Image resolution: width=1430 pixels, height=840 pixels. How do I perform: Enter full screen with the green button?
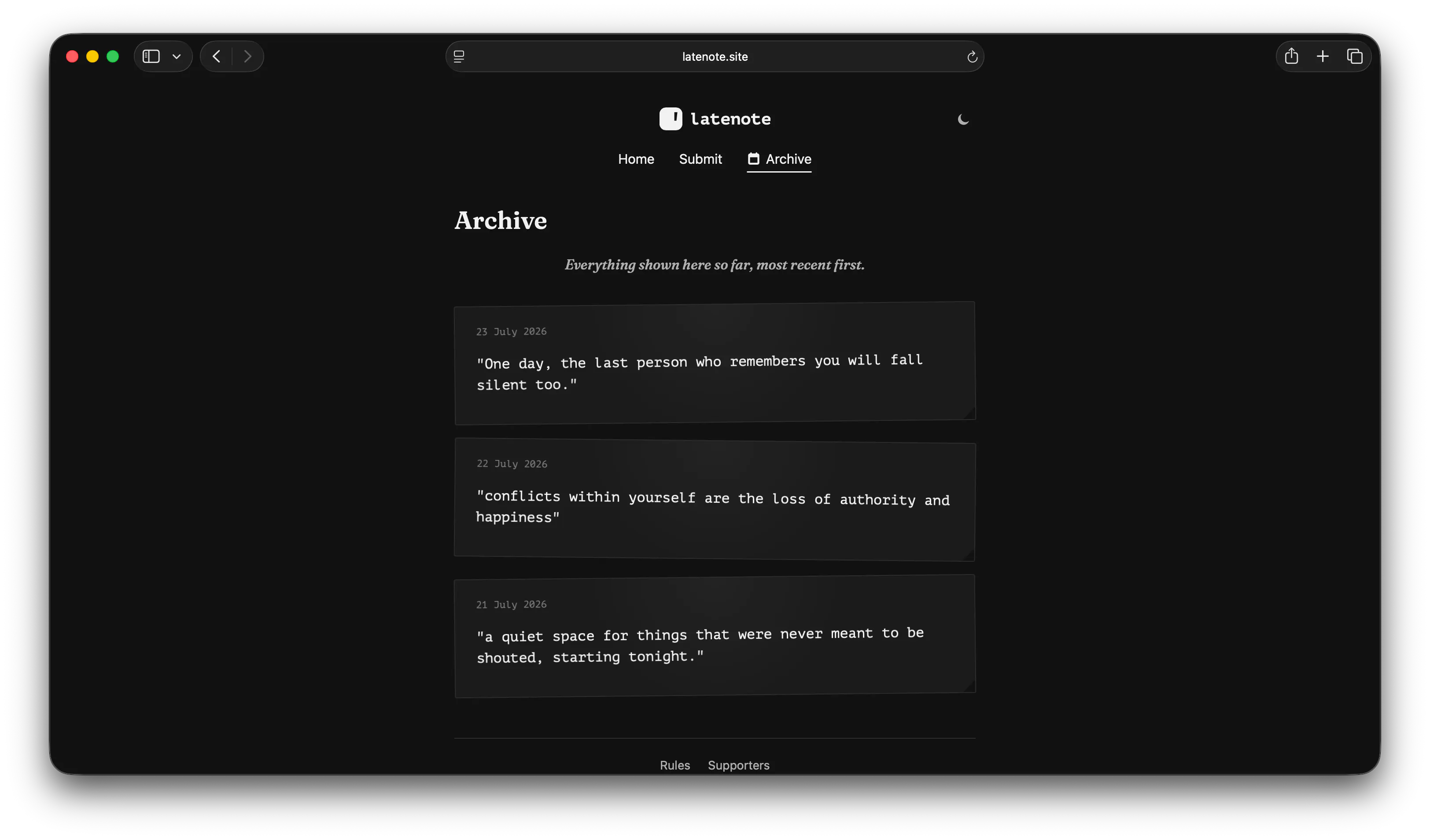pyautogui.click(x=113, y=56)
